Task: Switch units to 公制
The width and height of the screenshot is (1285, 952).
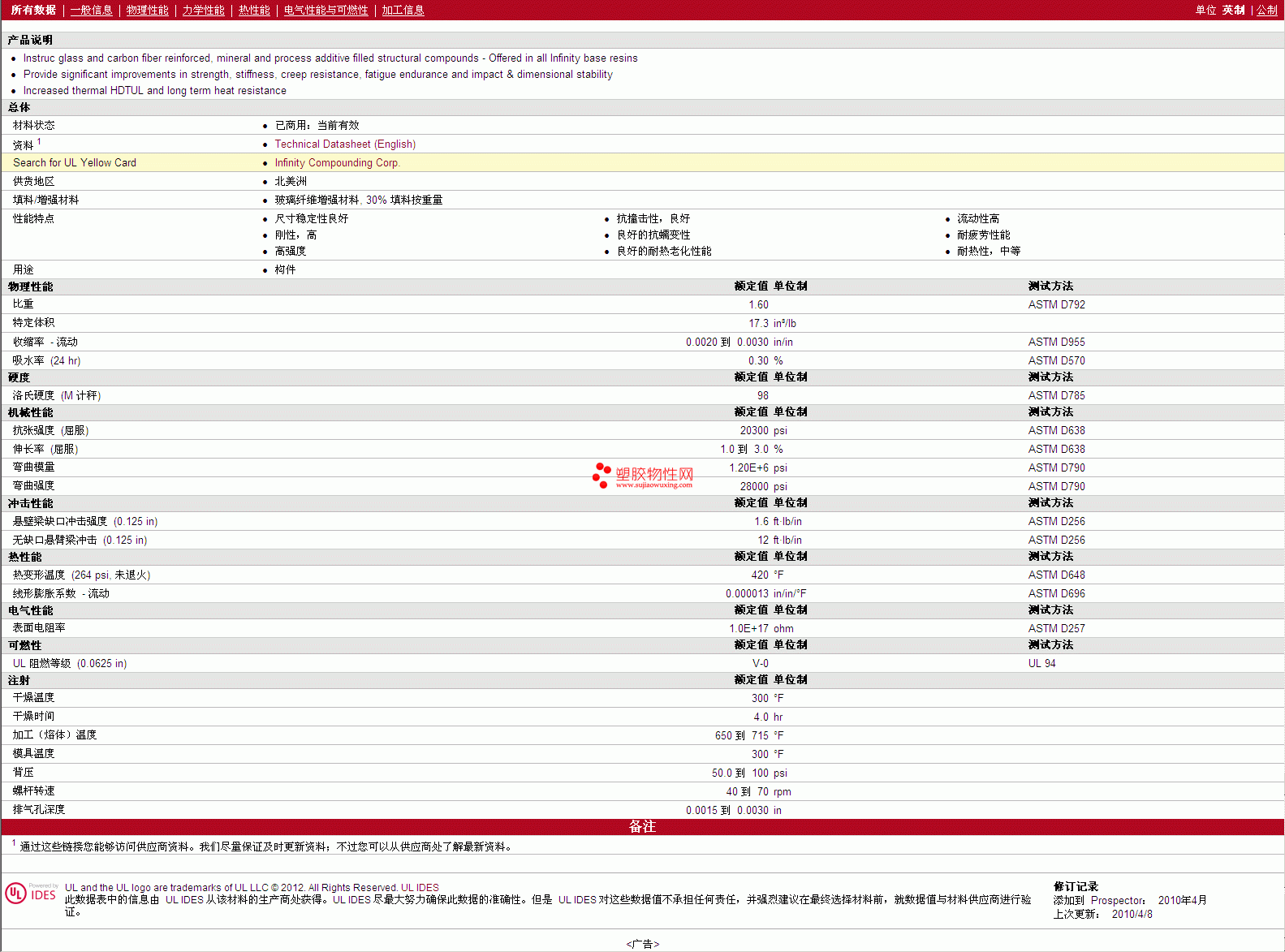Action: click(1267, 10)
